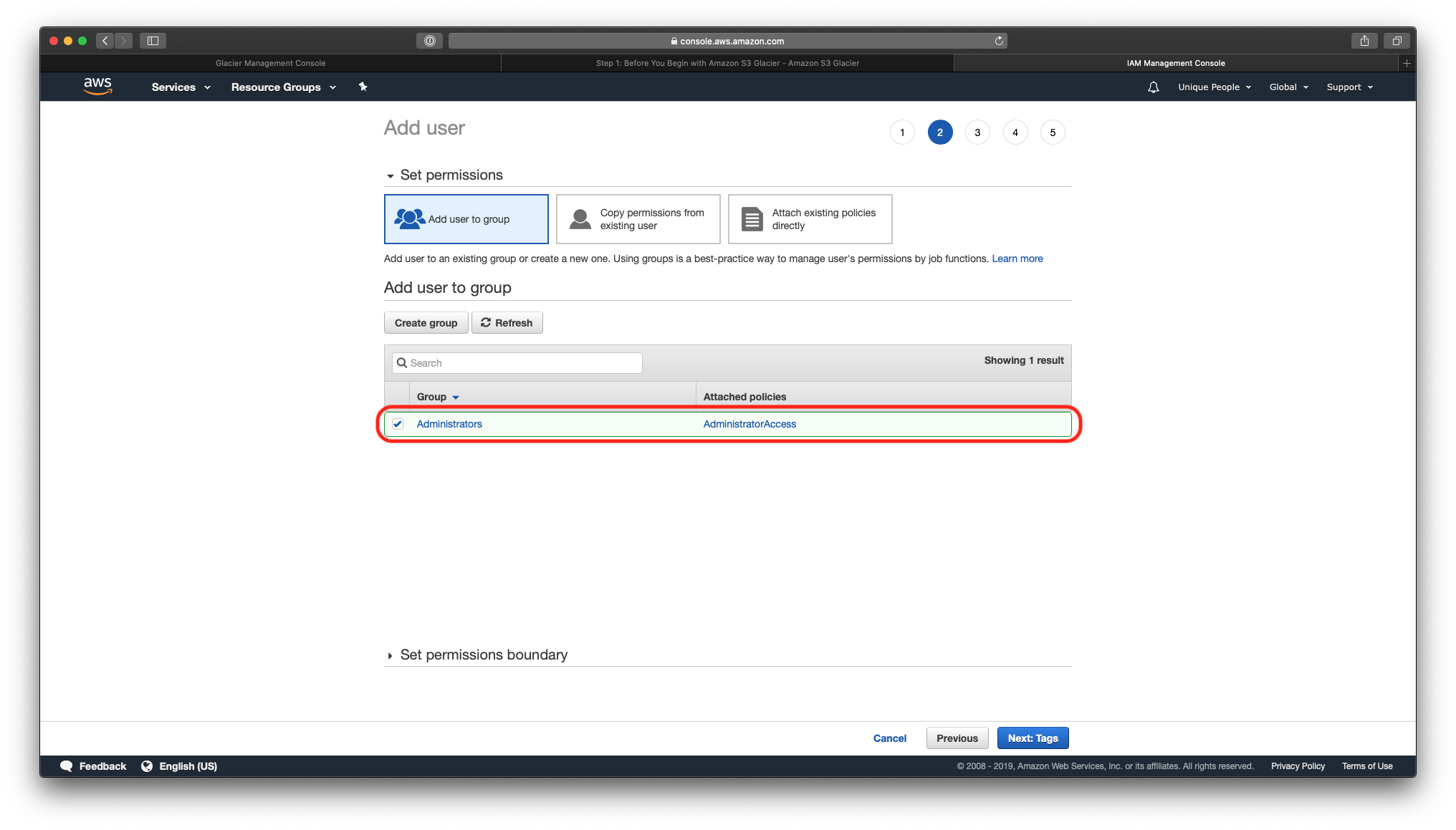Click the Feedback speech bubble icon
Viewport: 1456px width, 830px height.
coord(66,766)
